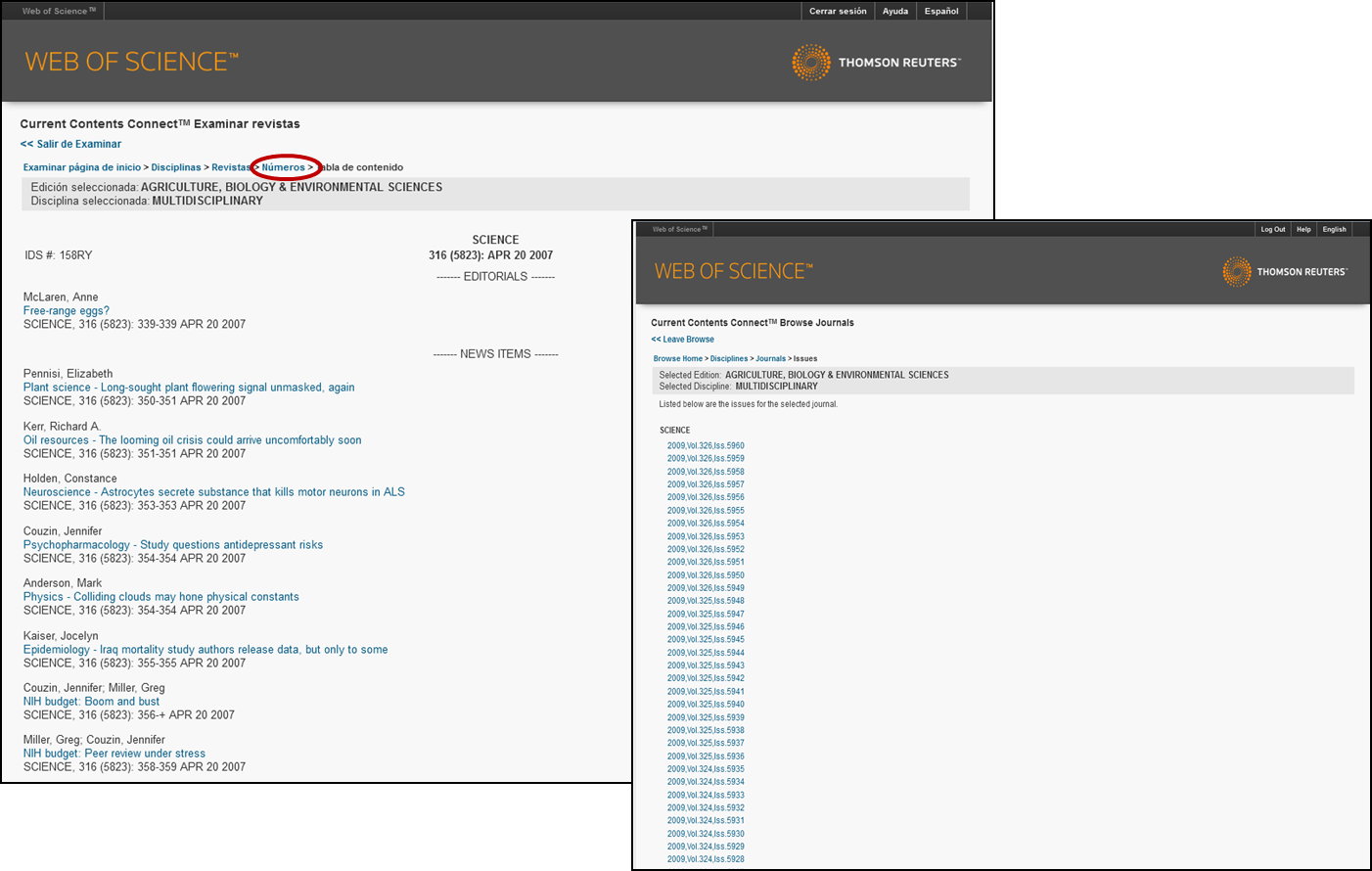This screenshot has height=871, width=1372.
Task: Open 'Epidemiology - Iraq mortality study' article
Action: click(x=206, y=650)
